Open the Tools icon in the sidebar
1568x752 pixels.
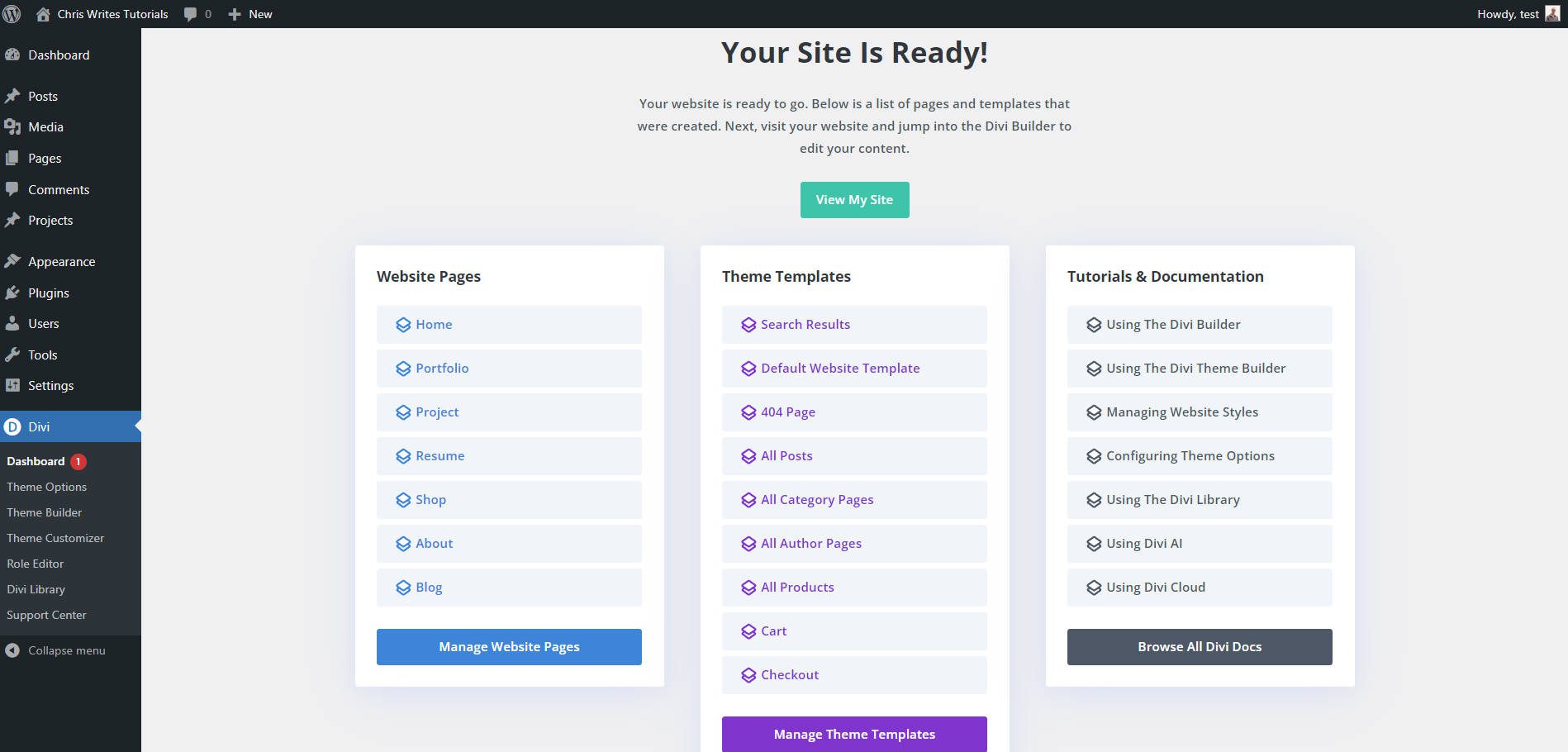(x=12, y=355)
